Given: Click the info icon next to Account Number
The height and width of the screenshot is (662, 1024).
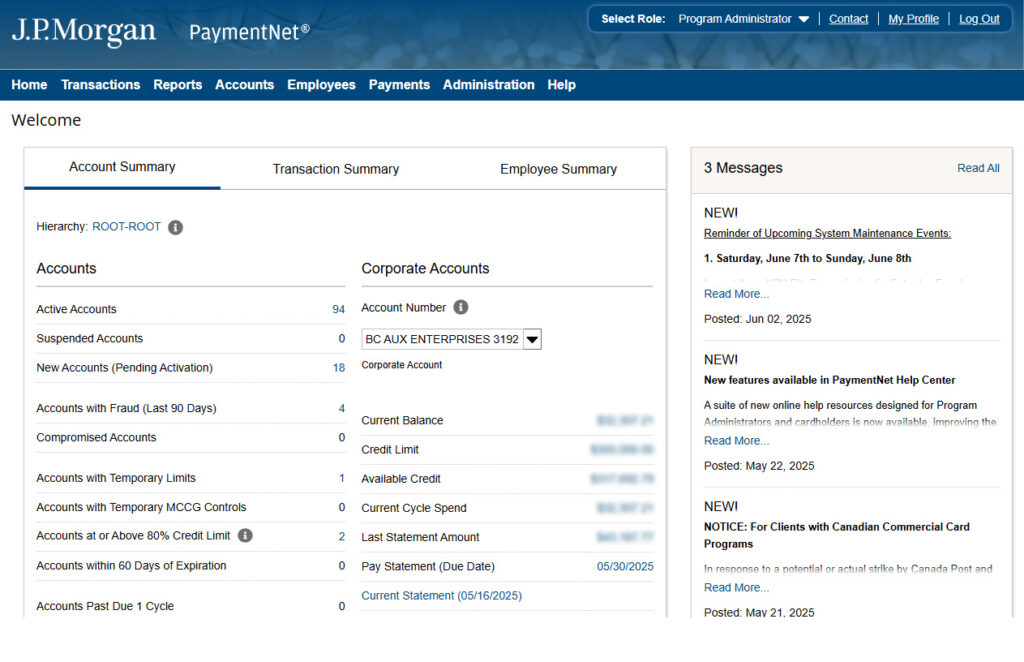Looking at the screenshot, I should (460, 308).
